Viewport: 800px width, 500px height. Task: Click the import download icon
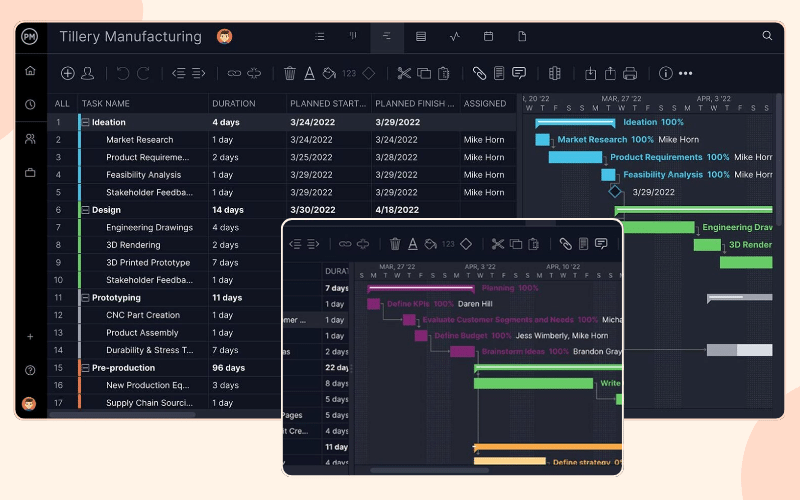pyautogui.click(x=590, y=73)
